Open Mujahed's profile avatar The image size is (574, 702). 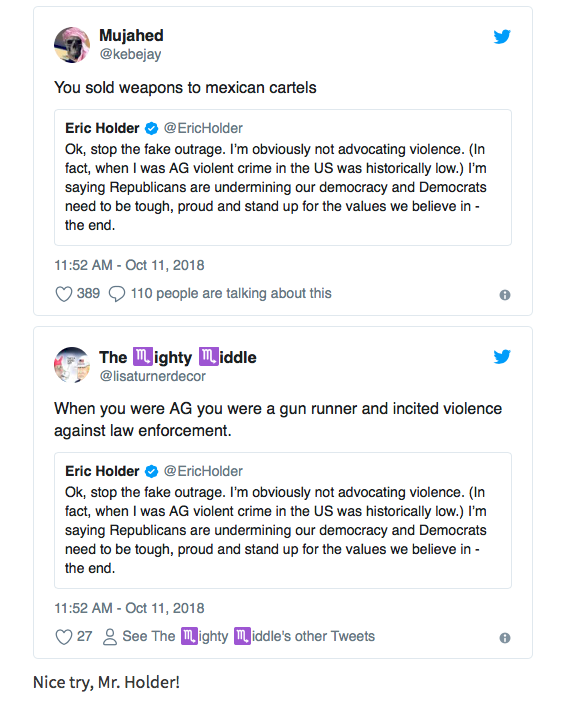[72, 45]
